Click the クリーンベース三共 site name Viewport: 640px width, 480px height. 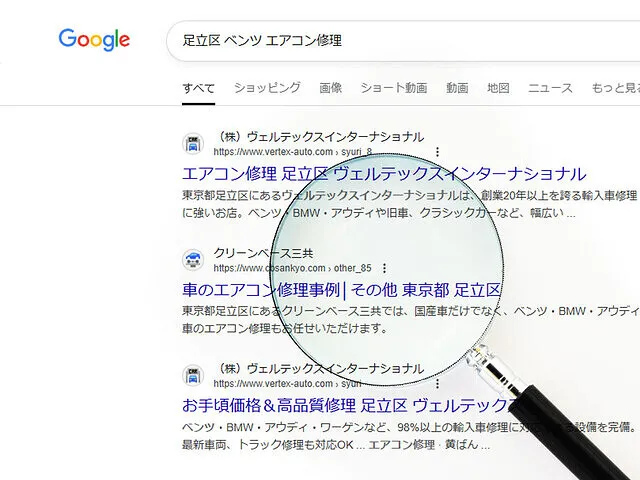263,253
